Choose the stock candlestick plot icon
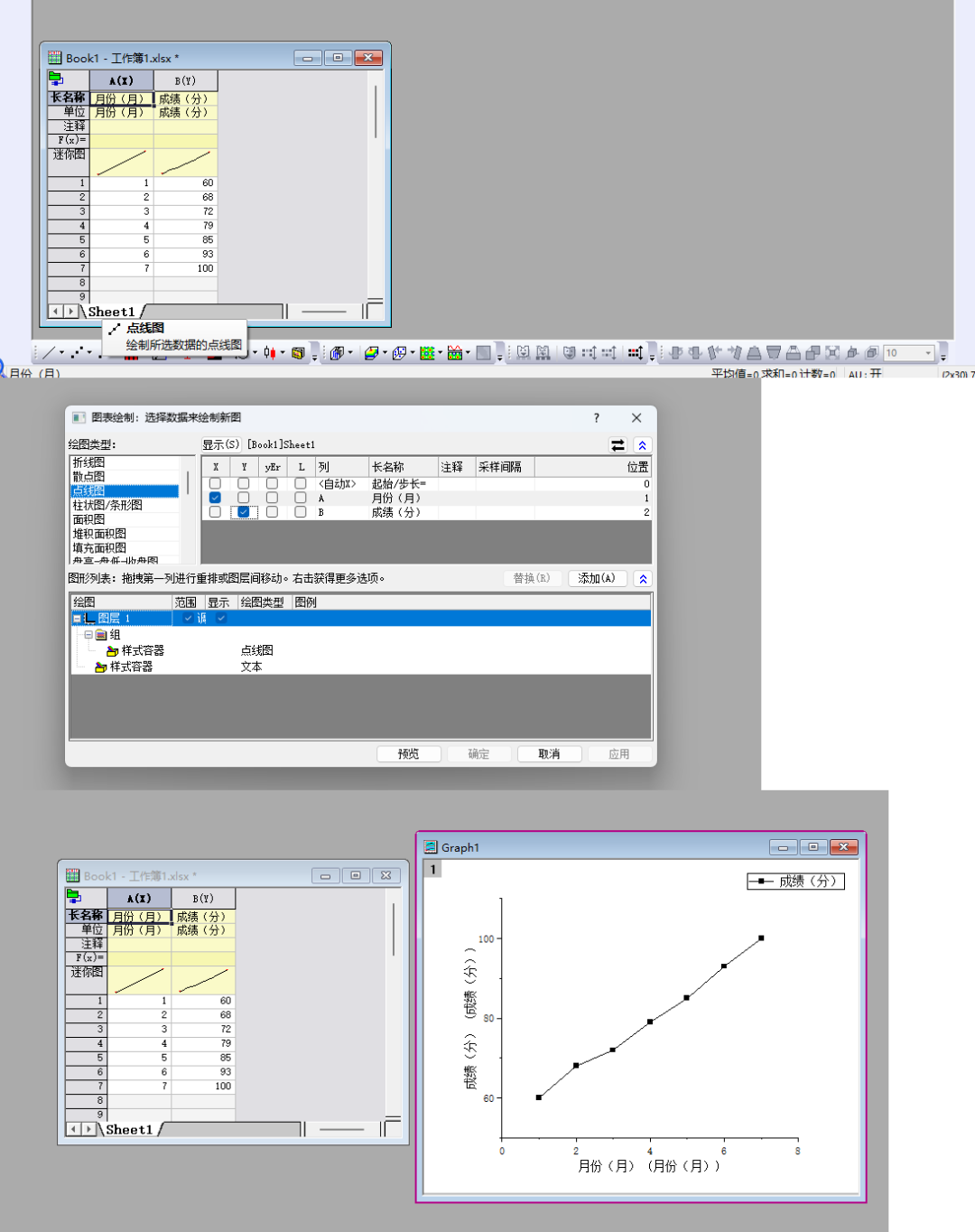 click(x=270, y=352)
